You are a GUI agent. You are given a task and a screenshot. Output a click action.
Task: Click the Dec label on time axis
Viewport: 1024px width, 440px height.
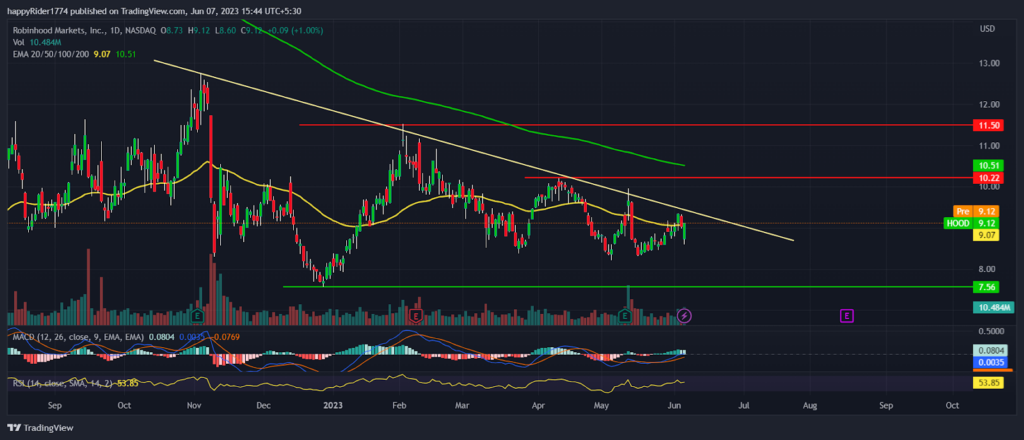263,405
